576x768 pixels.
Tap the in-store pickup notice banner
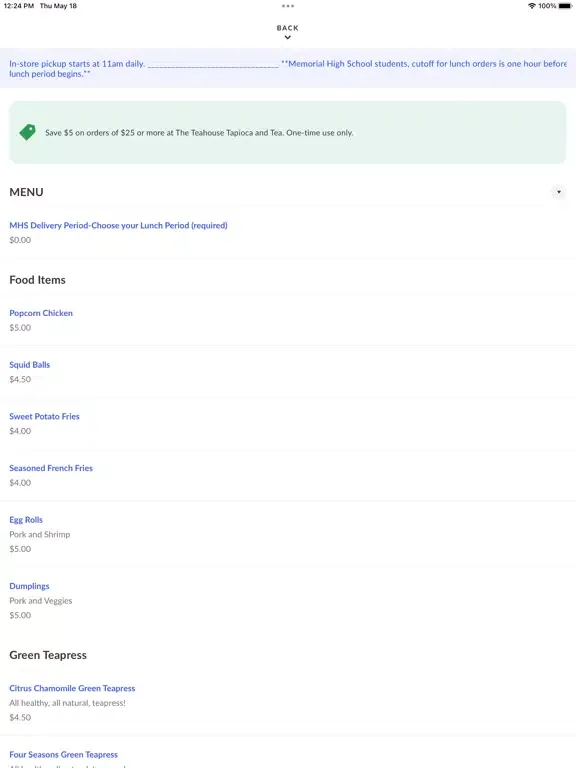pos(288,69)
